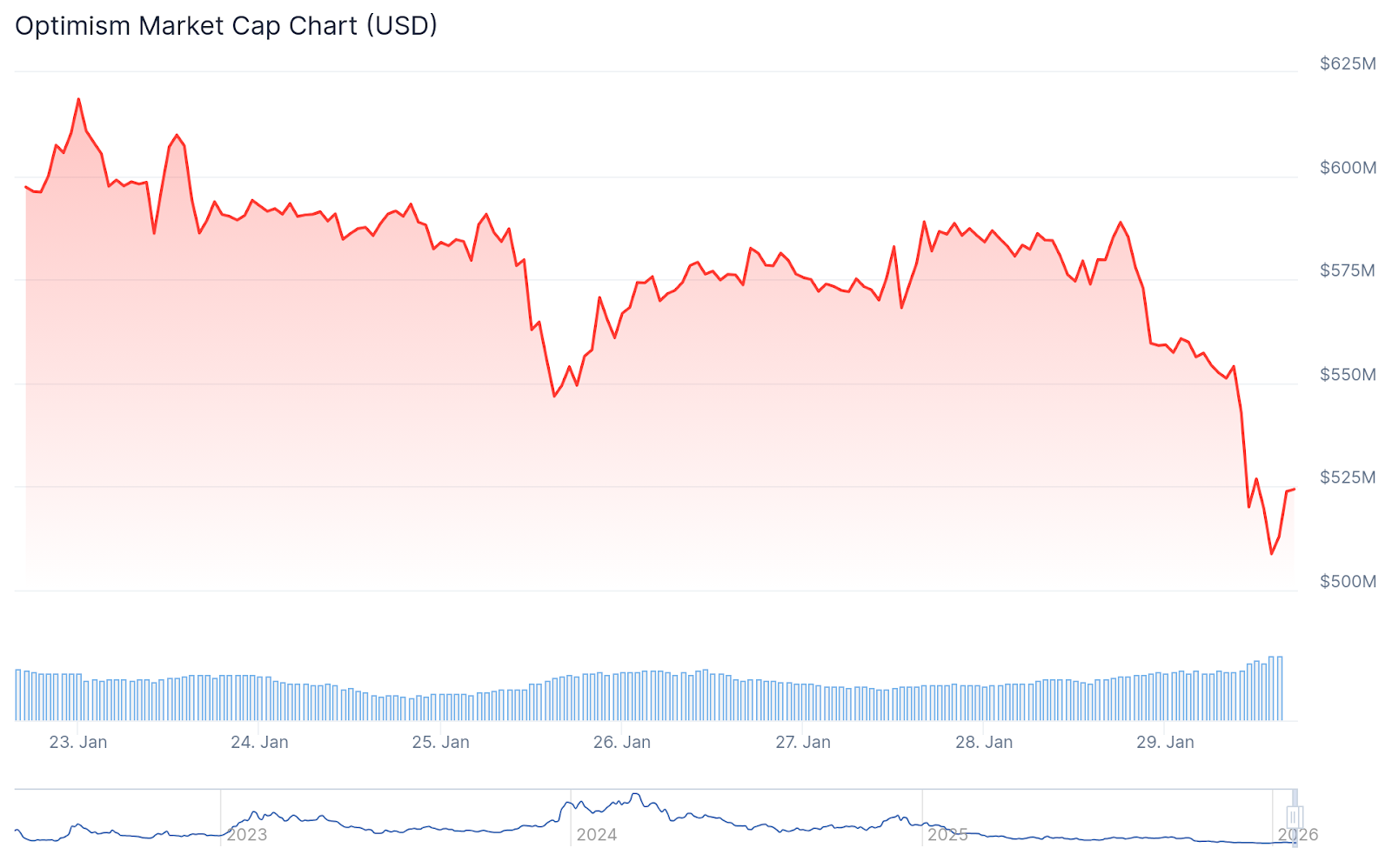Click the $625M y-axis label
Viewport: 1392px width, 868px height.
coord(1348,63)
